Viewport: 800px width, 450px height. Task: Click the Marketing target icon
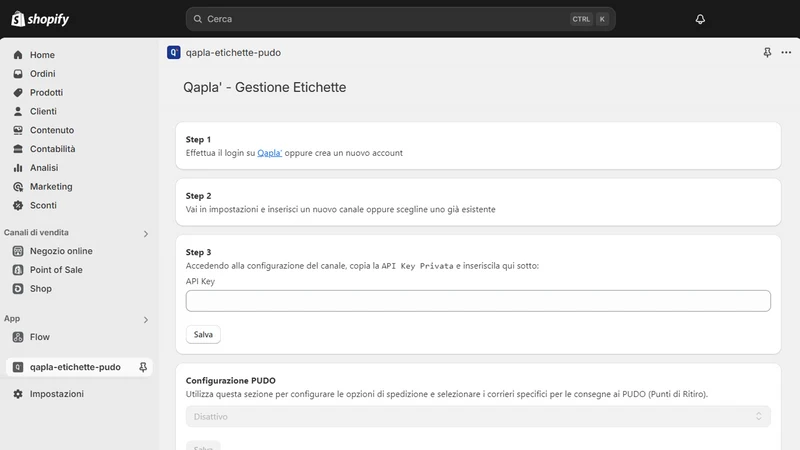18,187
